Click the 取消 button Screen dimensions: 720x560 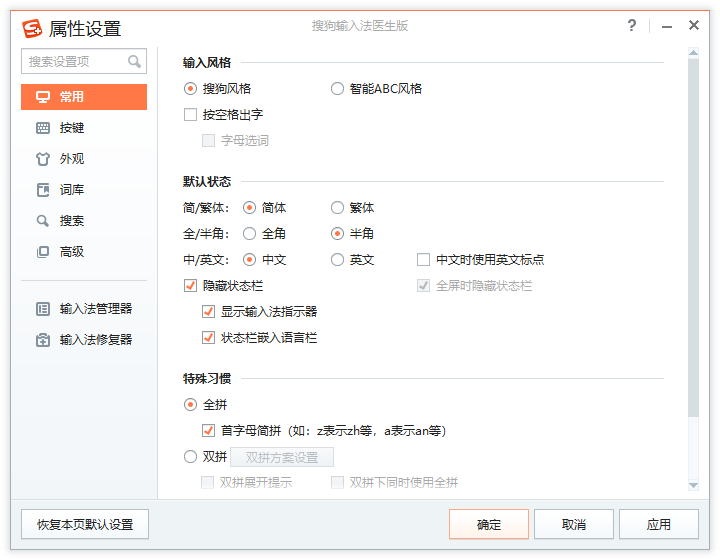[x=574, y=524]
